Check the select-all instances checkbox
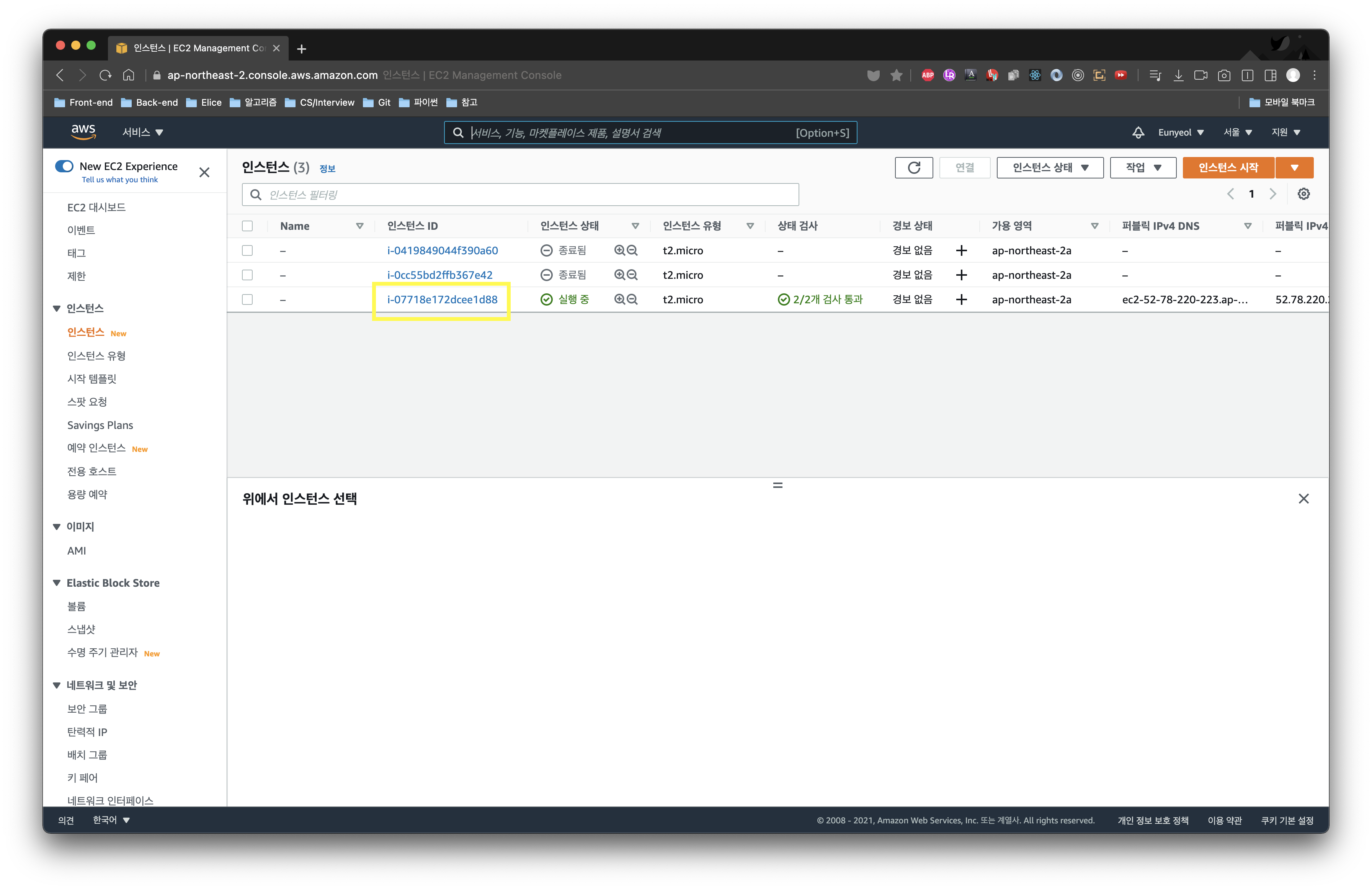This screenshot has width=1372, height=890. tap(247, 226)
